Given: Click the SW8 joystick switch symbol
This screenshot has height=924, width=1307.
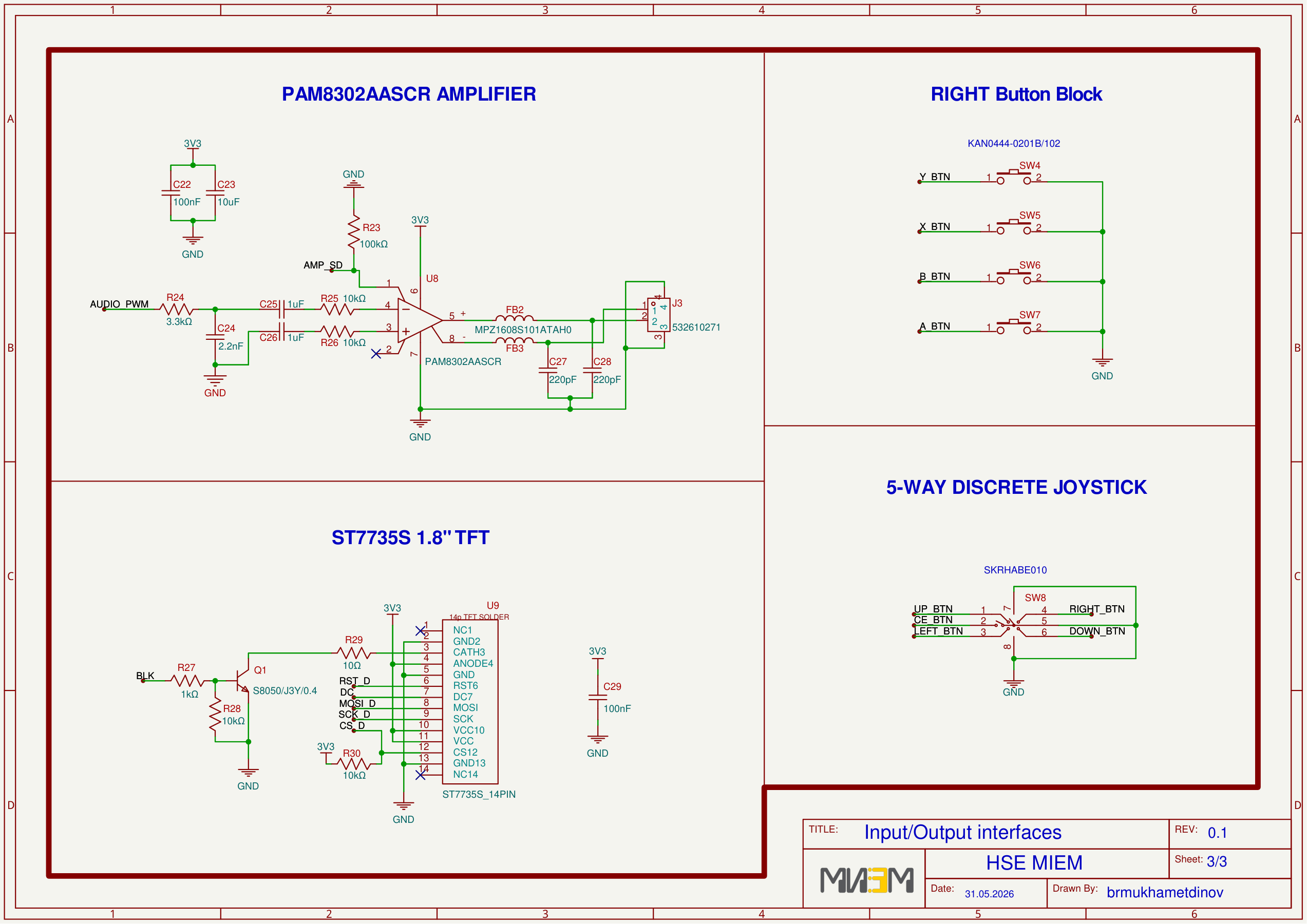Looking at the screenshot, I should 1013,625.
